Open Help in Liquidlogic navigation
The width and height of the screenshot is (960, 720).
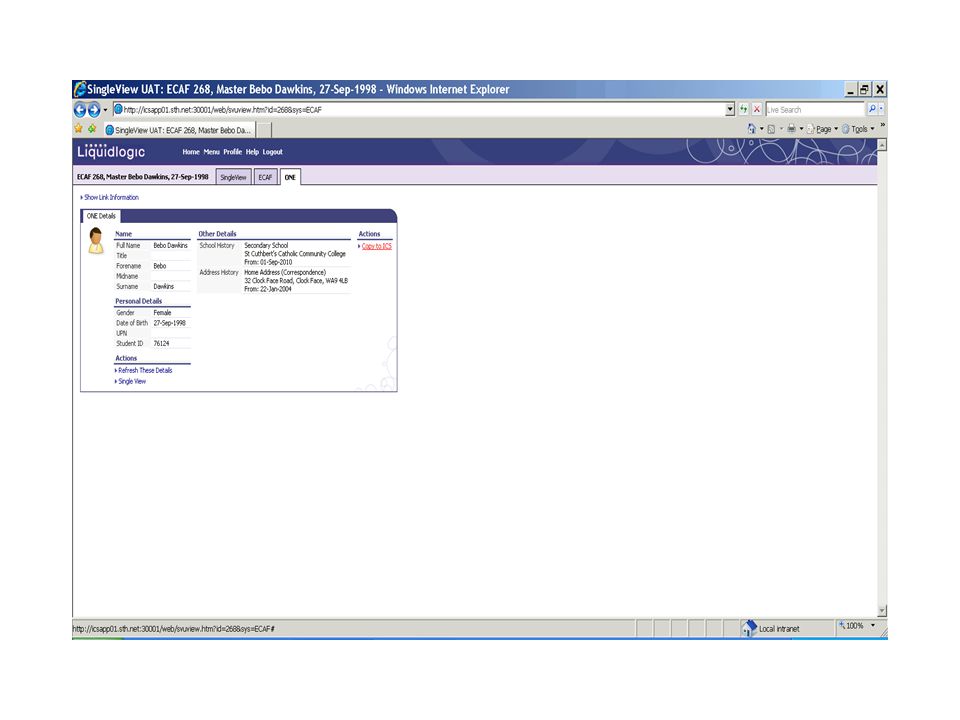(x=252, y=152)
